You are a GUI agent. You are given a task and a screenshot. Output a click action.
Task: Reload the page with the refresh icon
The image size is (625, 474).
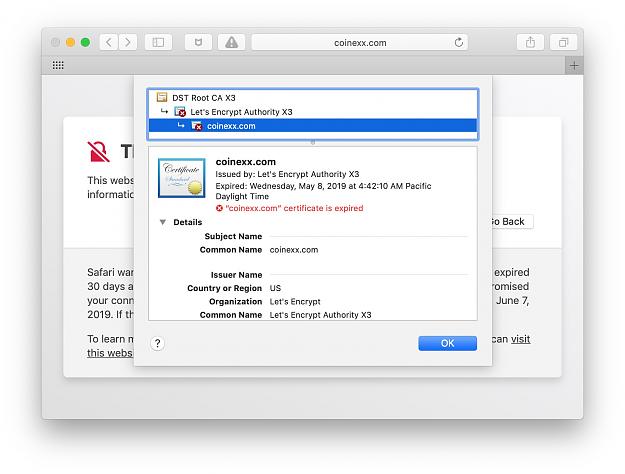[459, 42]
